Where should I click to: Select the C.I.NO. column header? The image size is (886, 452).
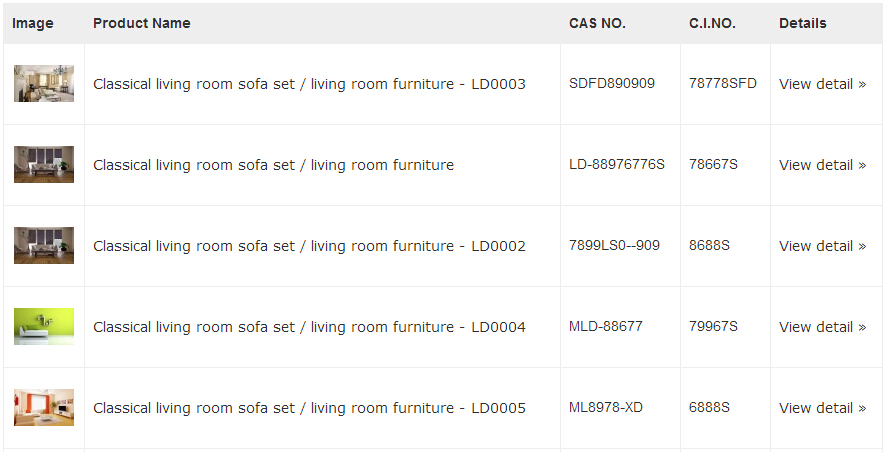(712, 23)
